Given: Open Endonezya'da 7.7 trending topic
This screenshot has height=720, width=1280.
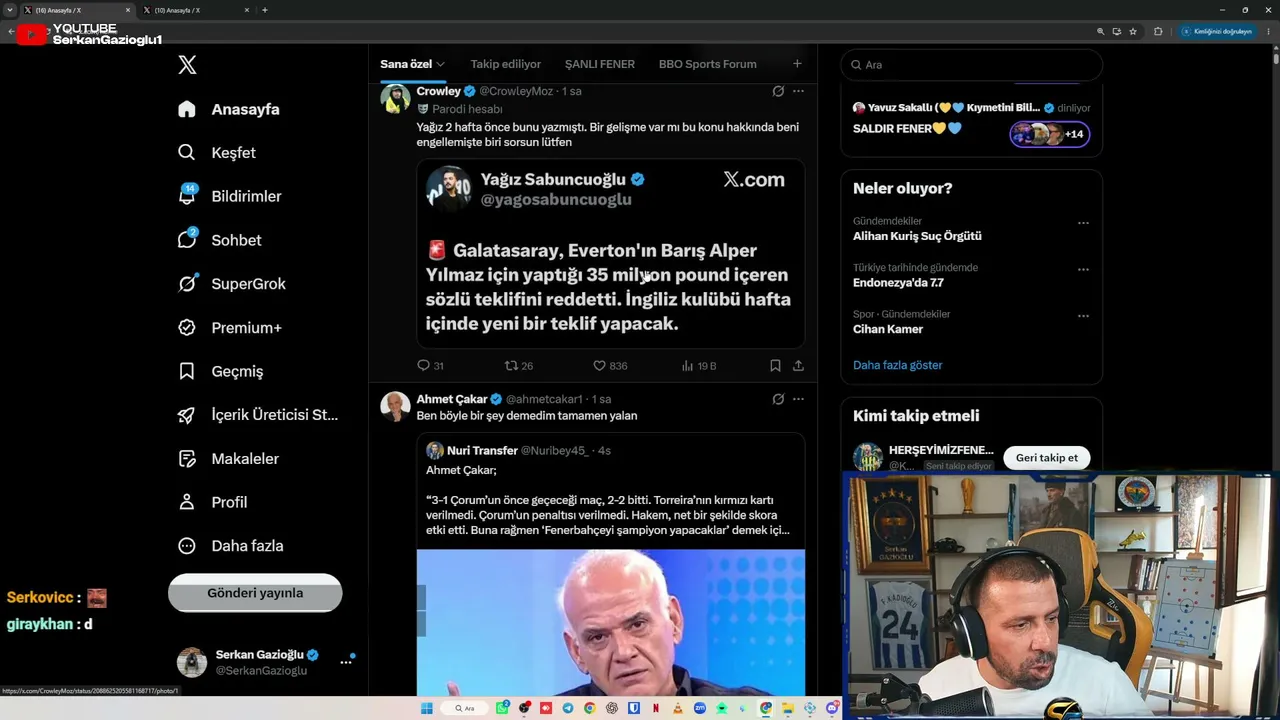Looking at the screenshot, I should [x=898, y=283].
